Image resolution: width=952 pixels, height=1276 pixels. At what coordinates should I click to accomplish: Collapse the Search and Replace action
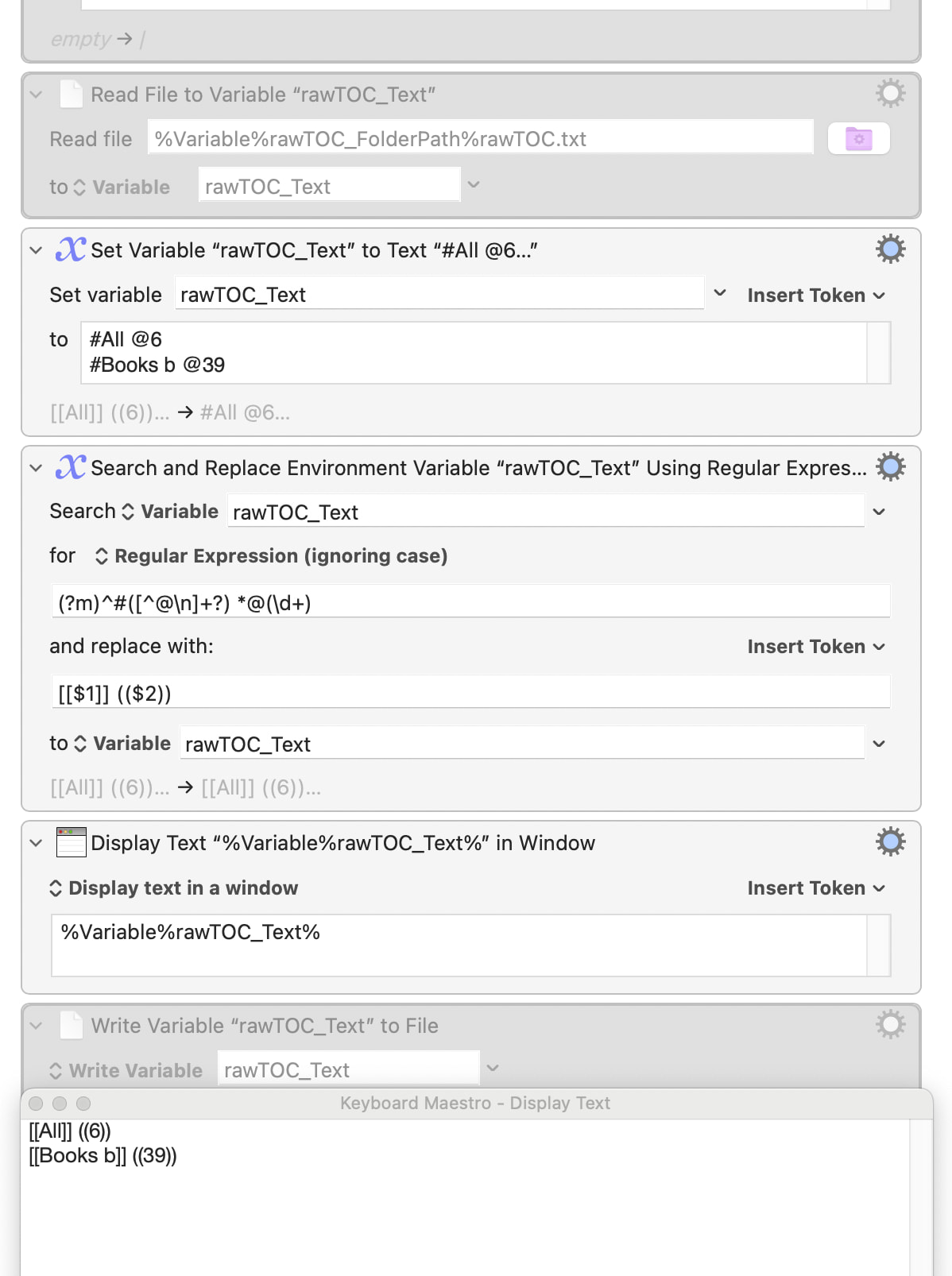(36, 468)
